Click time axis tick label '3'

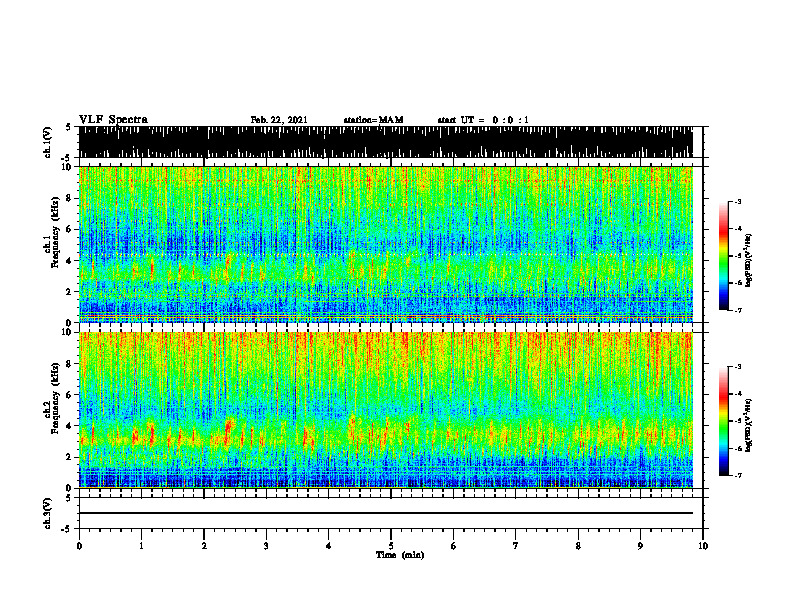click(266, 546)
